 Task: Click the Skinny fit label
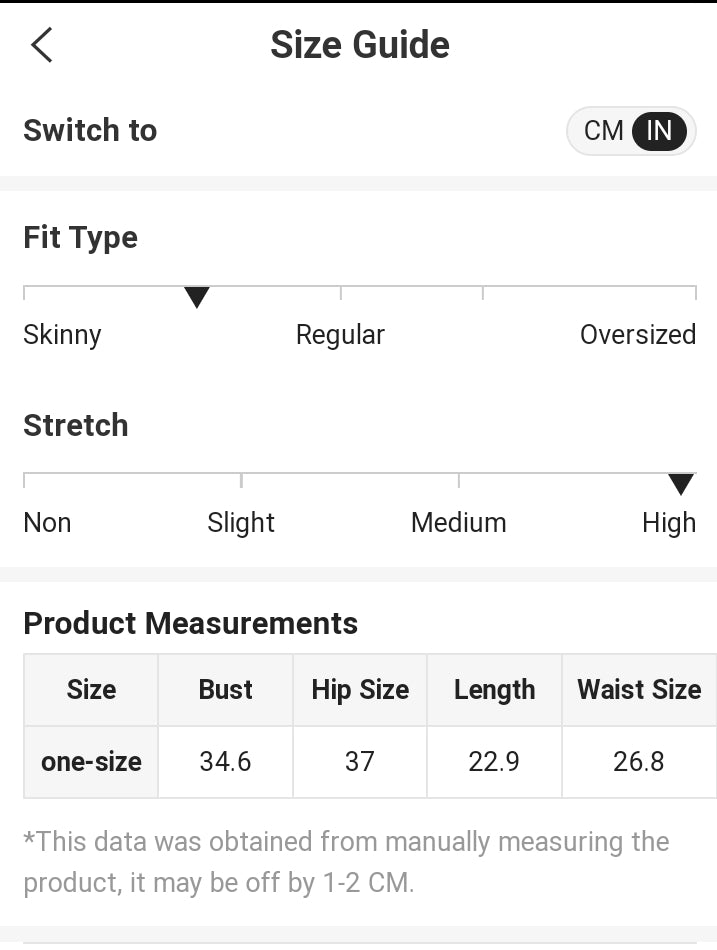(62, 335)
